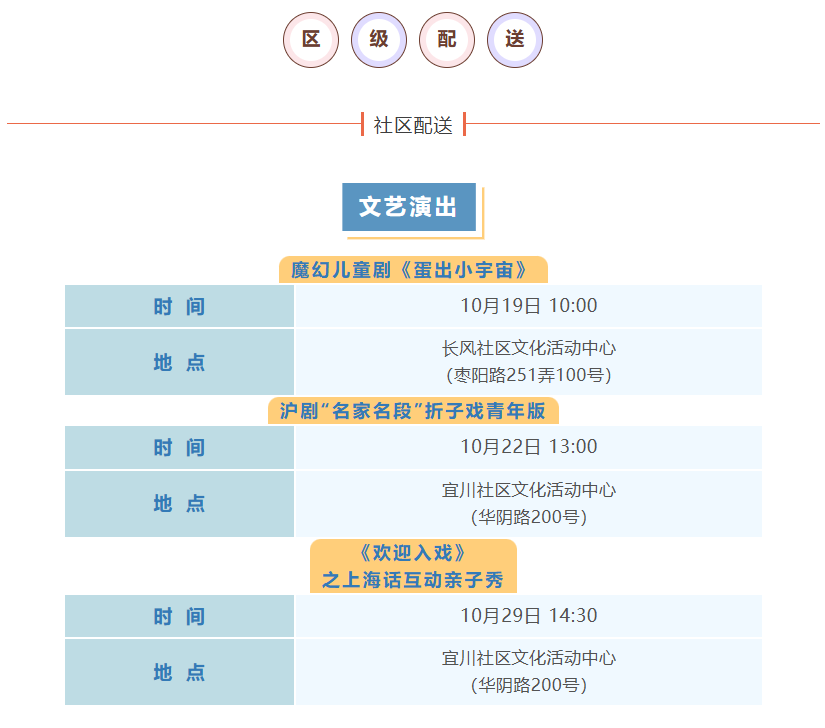Click the 10月22日 13:00 time cell
The height and width of the screenshot is (728, 825).
click(528, 447)
